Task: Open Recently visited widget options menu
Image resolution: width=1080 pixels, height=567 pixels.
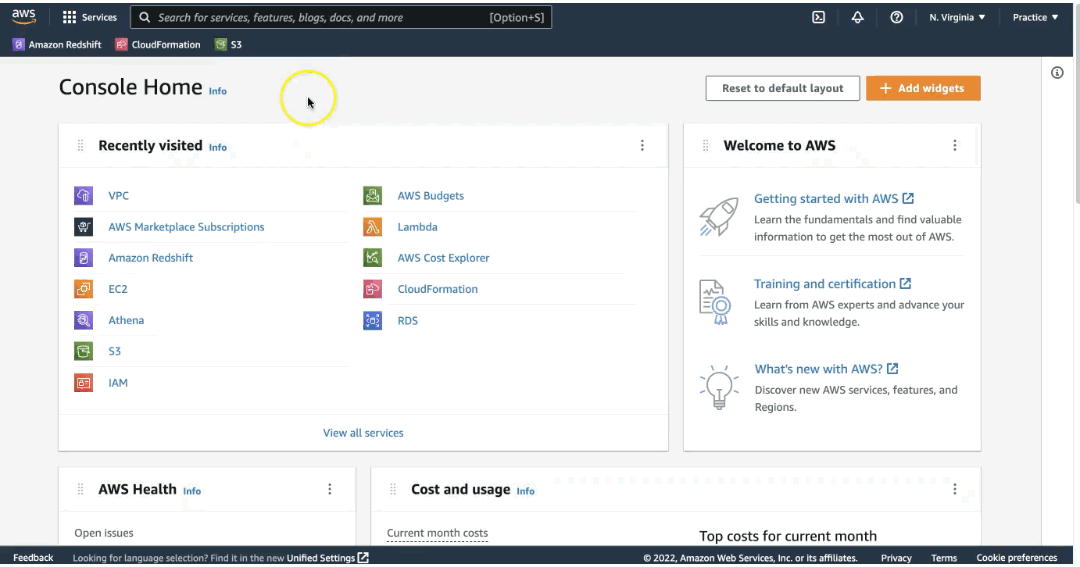Action: point(642,145)
